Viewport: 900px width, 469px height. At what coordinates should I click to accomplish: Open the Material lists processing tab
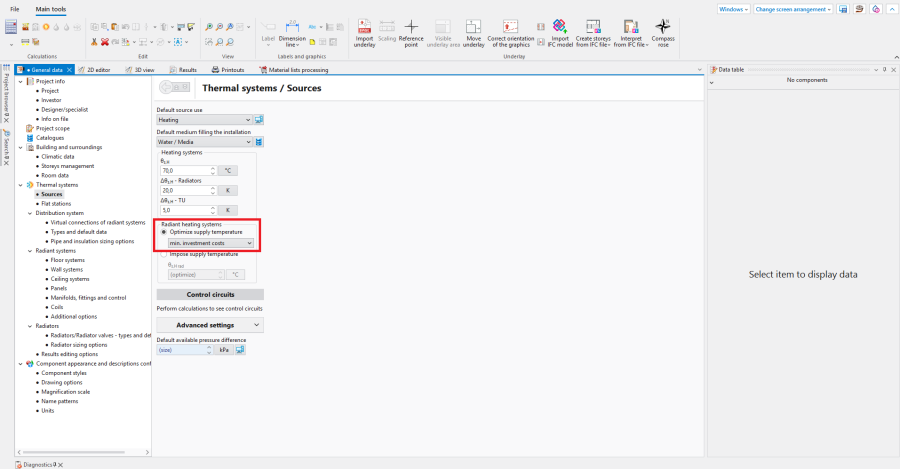[295, 70]
